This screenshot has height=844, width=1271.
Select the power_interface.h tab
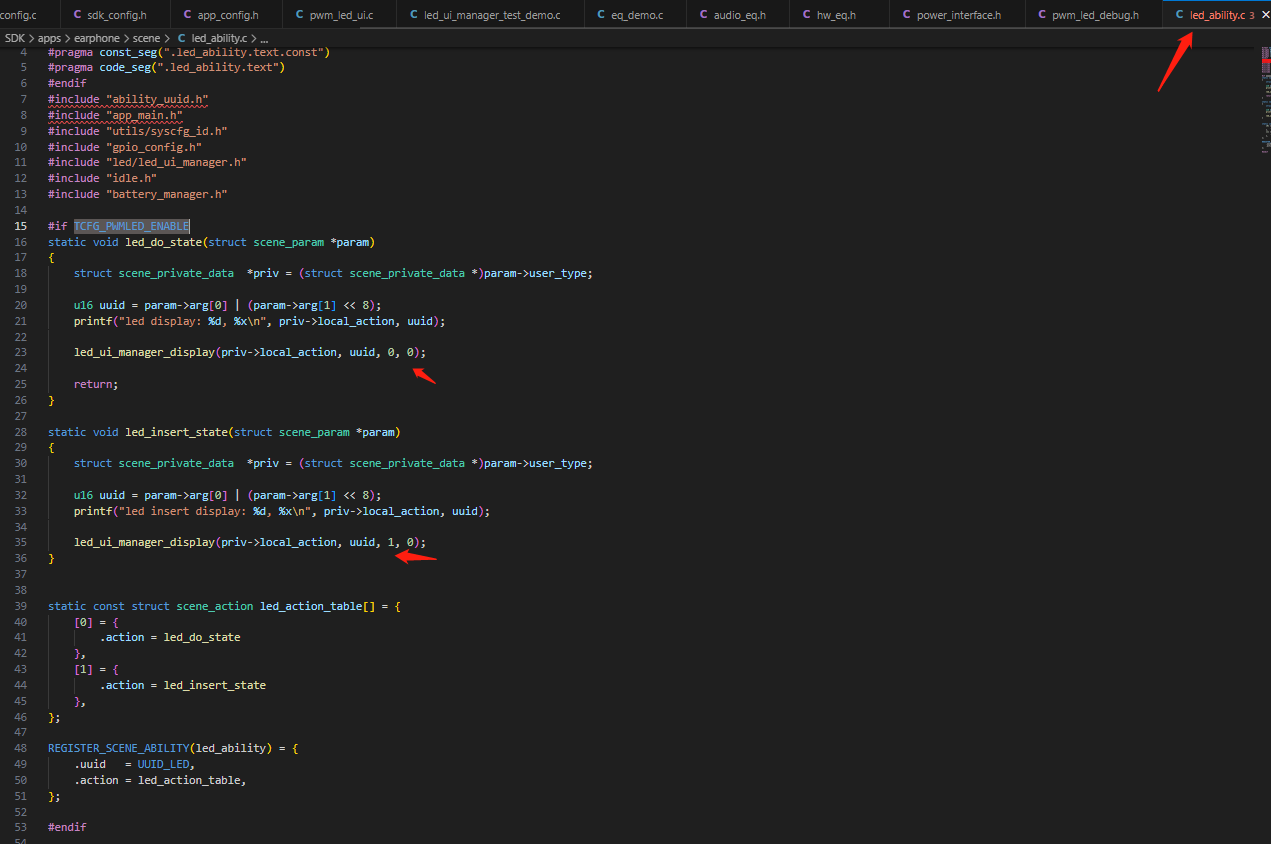point(957,15)
